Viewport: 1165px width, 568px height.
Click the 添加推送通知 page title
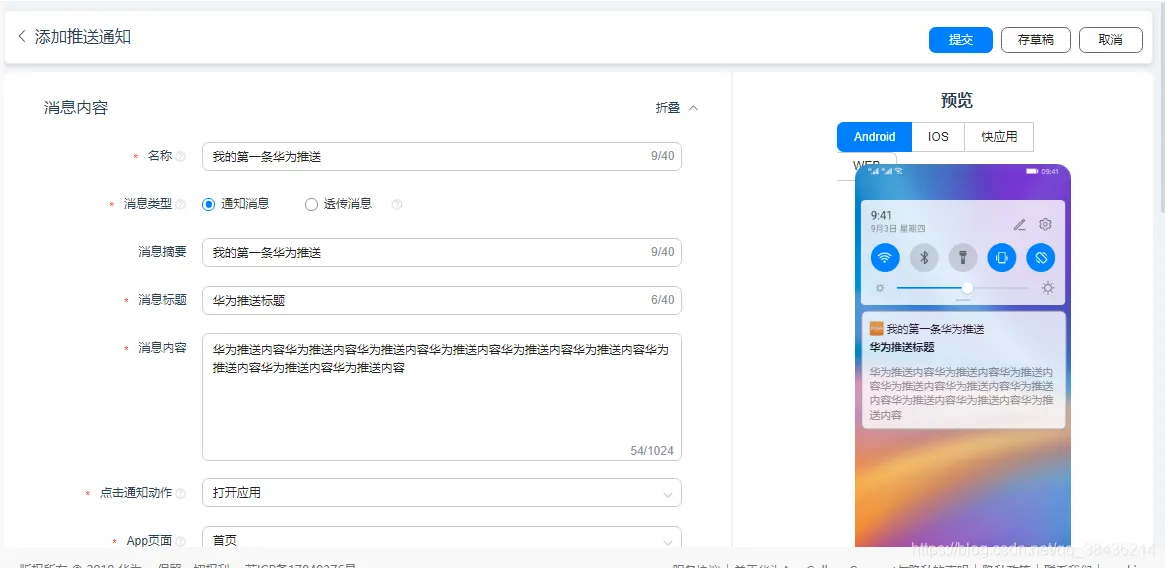click(x=82, y=36)
